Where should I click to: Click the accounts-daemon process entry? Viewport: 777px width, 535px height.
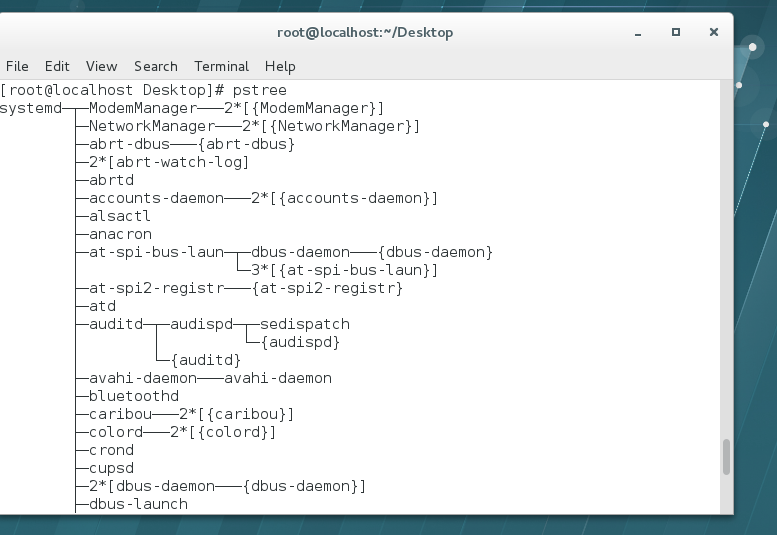click(x=157, y=198)
